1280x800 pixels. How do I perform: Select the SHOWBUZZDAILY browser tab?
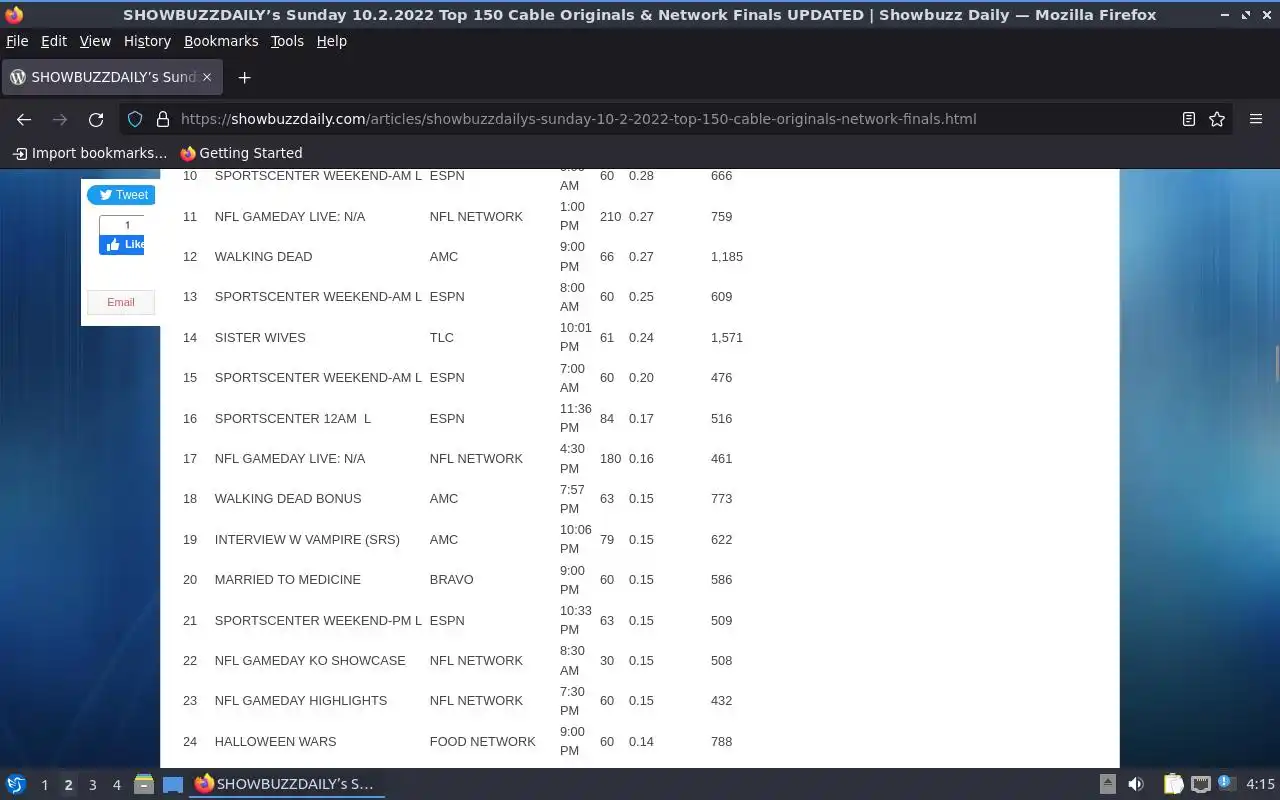pyautogui.click(x=111, y=77)
